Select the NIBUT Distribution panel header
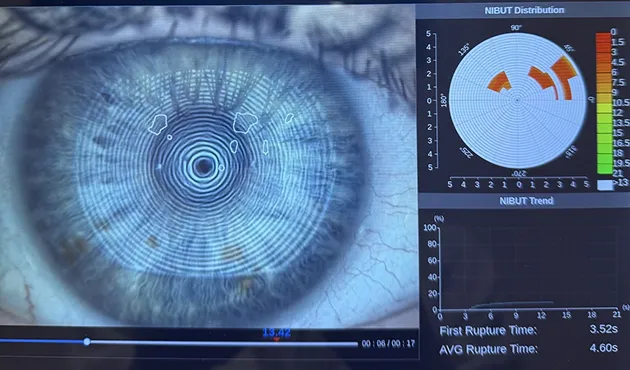Image resolution: width=630 pixels, height=370 pixels. pyautogui.click(x=523, y=10)
